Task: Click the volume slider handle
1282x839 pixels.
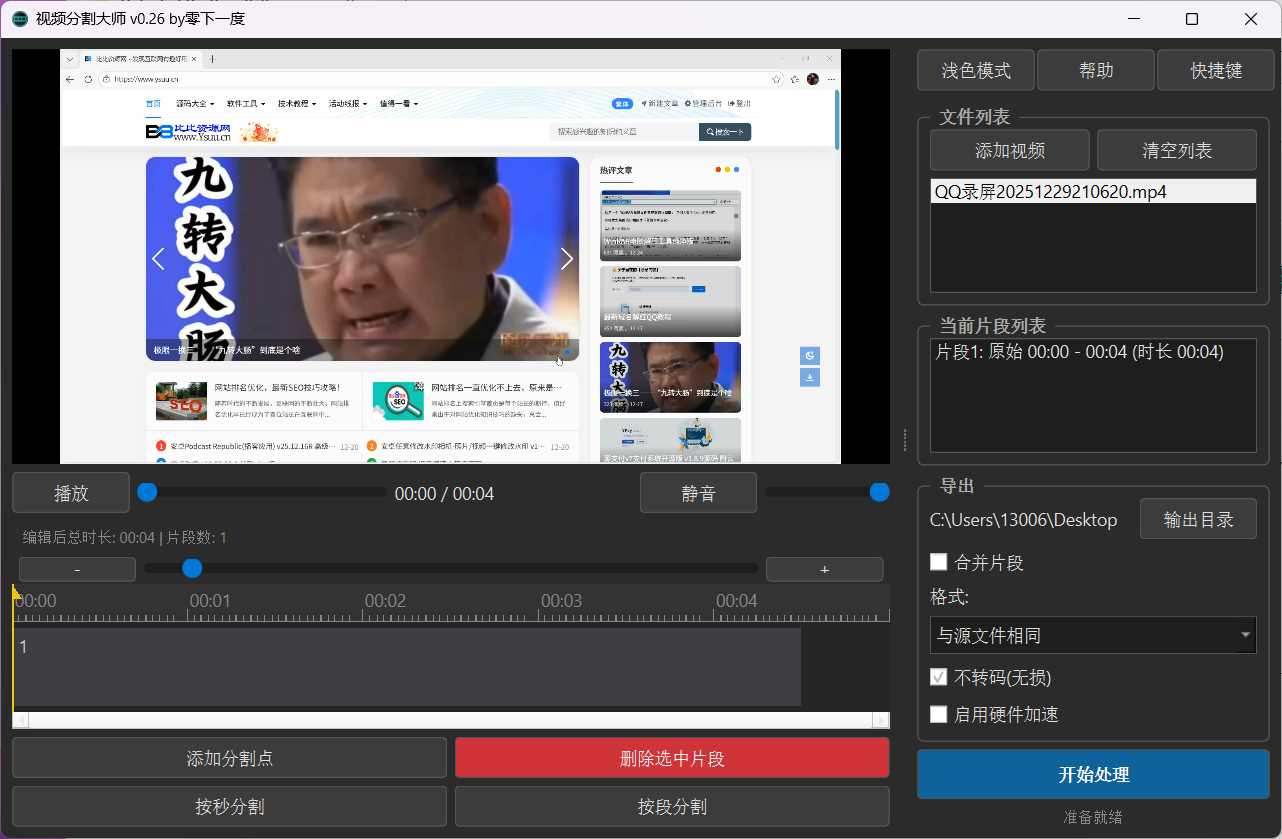Action: pos(880,492)
